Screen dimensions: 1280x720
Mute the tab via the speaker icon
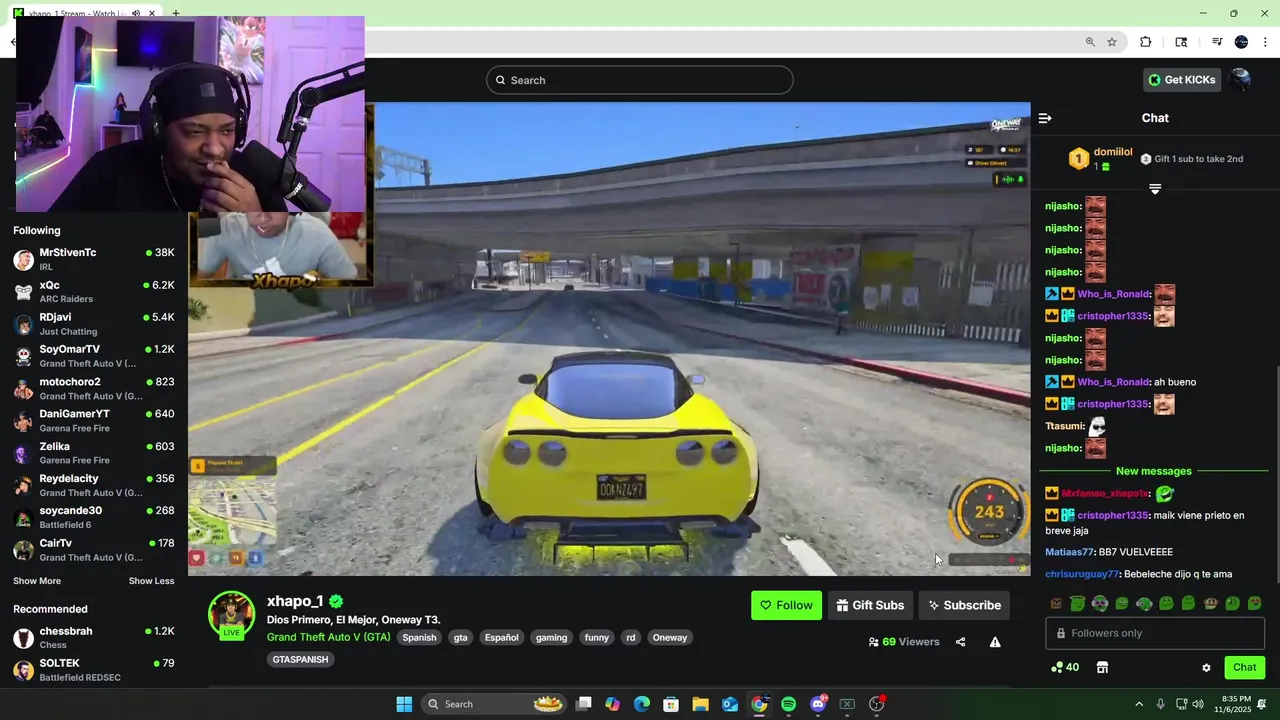click(x=136, y=13)
